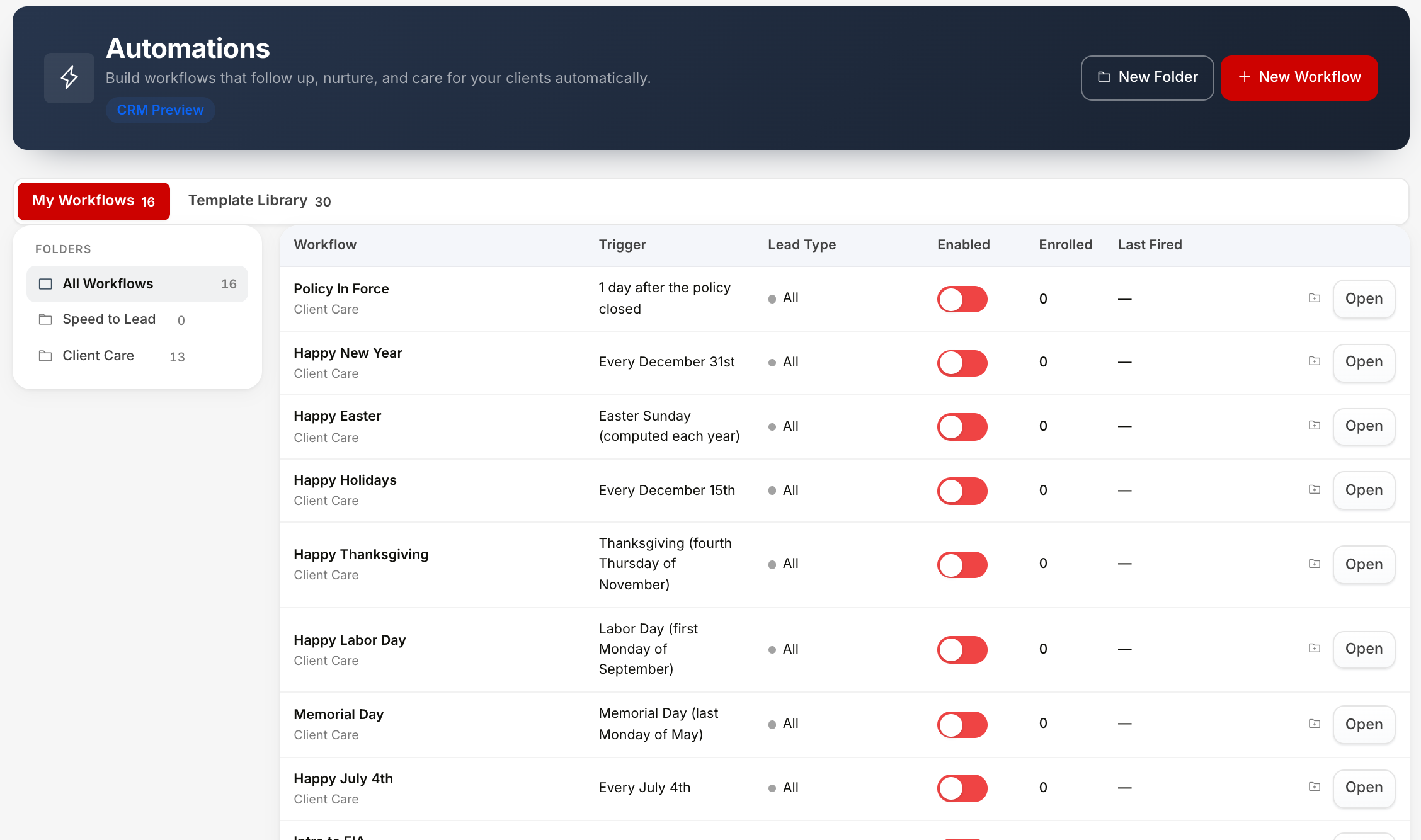Click Enrolled column header
1421x840 pixels.
click(1065, 244)
